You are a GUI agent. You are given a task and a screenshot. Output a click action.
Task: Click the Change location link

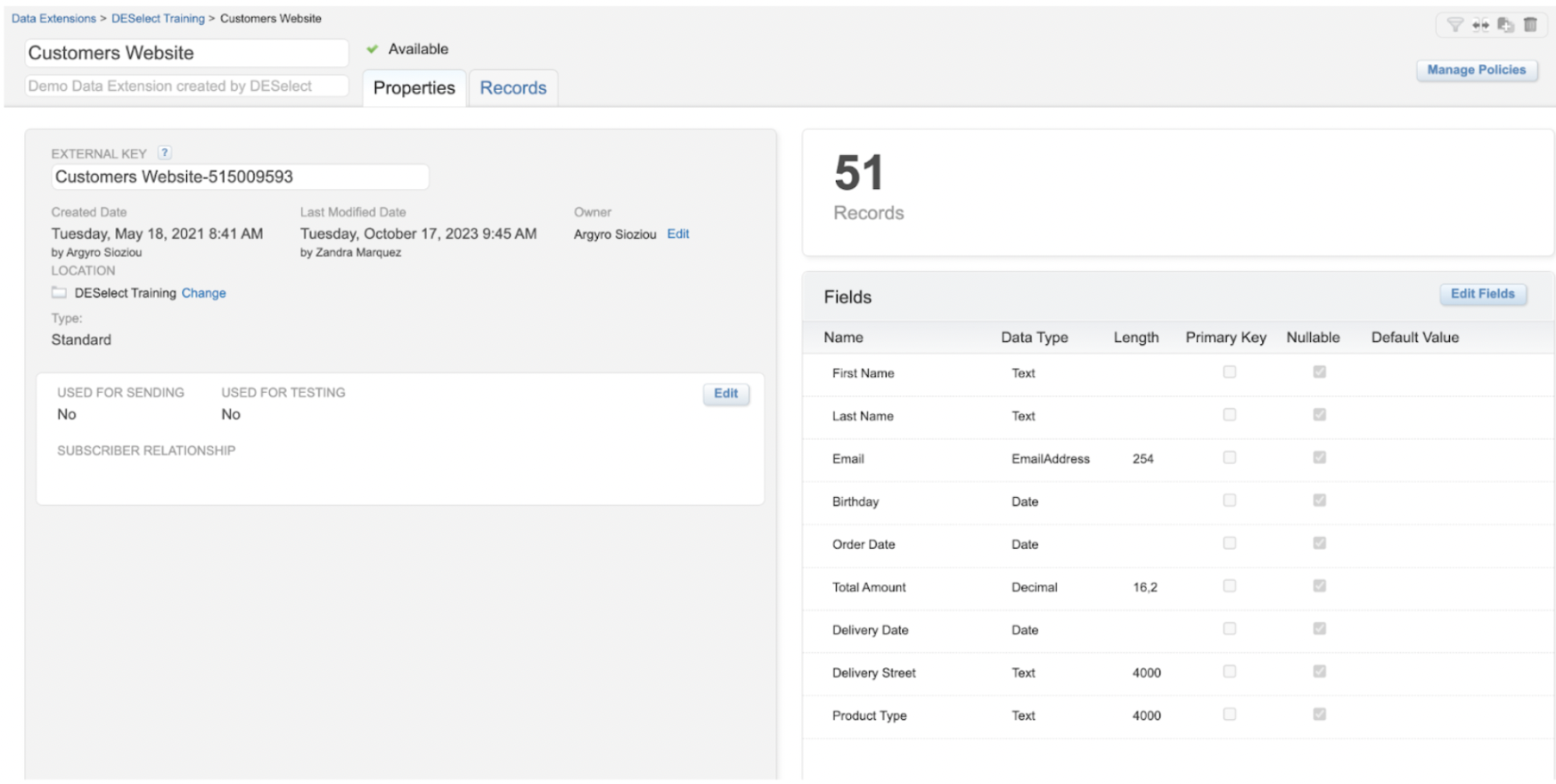click(x=204, y=293)
